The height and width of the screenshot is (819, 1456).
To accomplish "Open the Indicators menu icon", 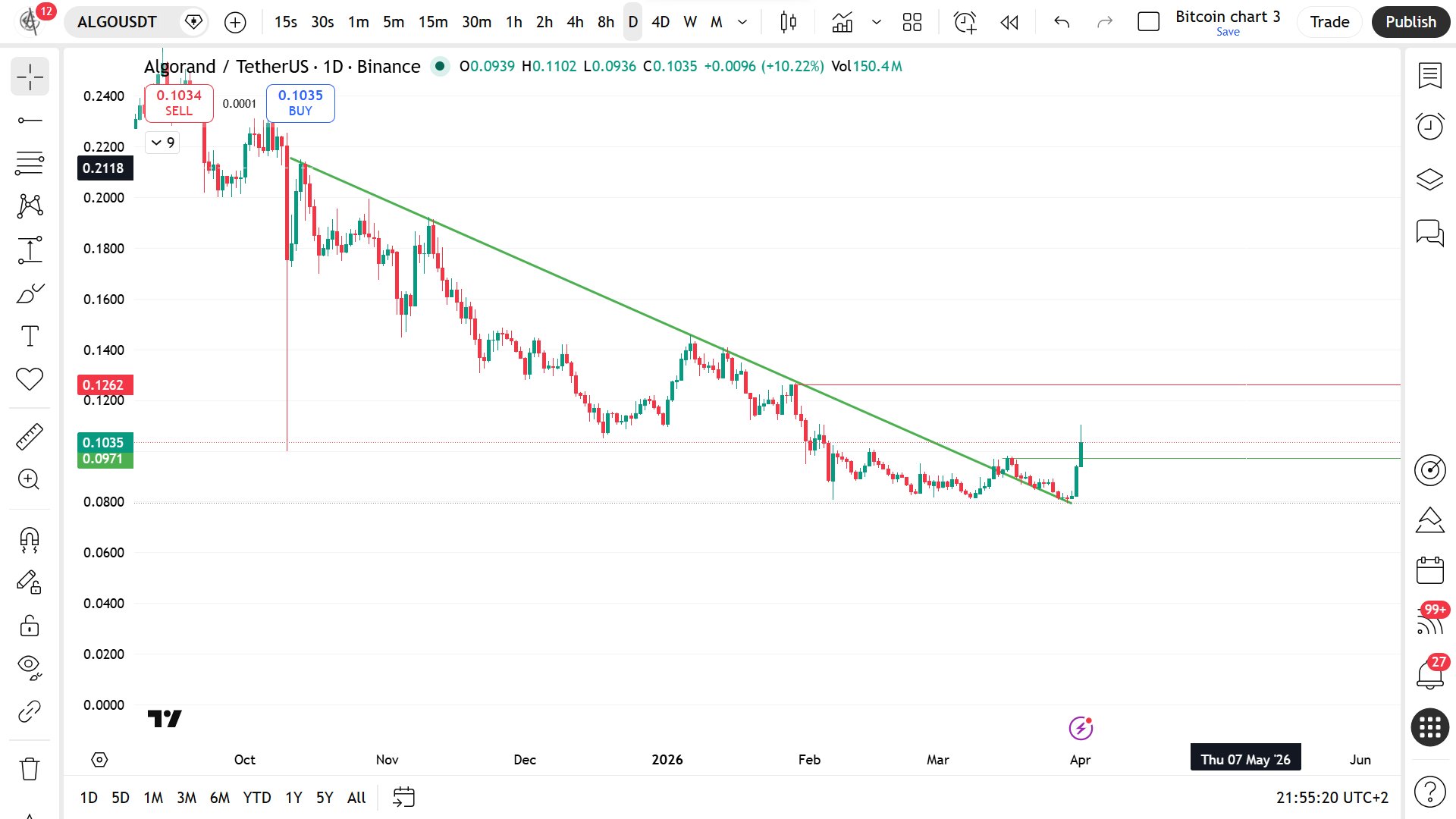I will tap(842, 22).
